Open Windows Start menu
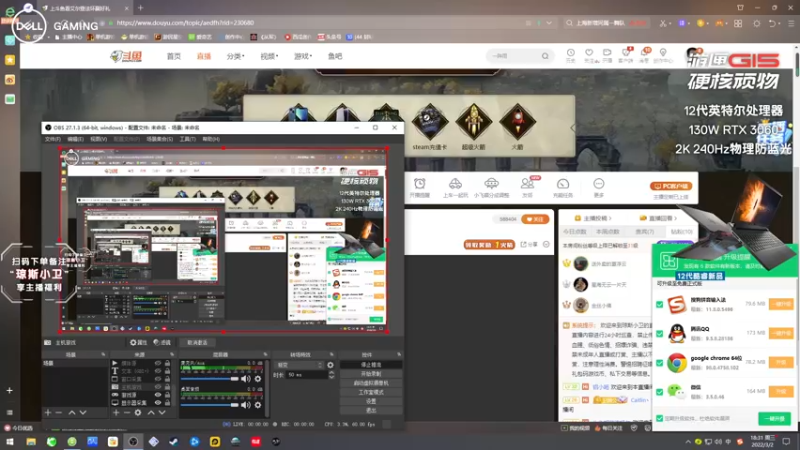 coord(10,441)
